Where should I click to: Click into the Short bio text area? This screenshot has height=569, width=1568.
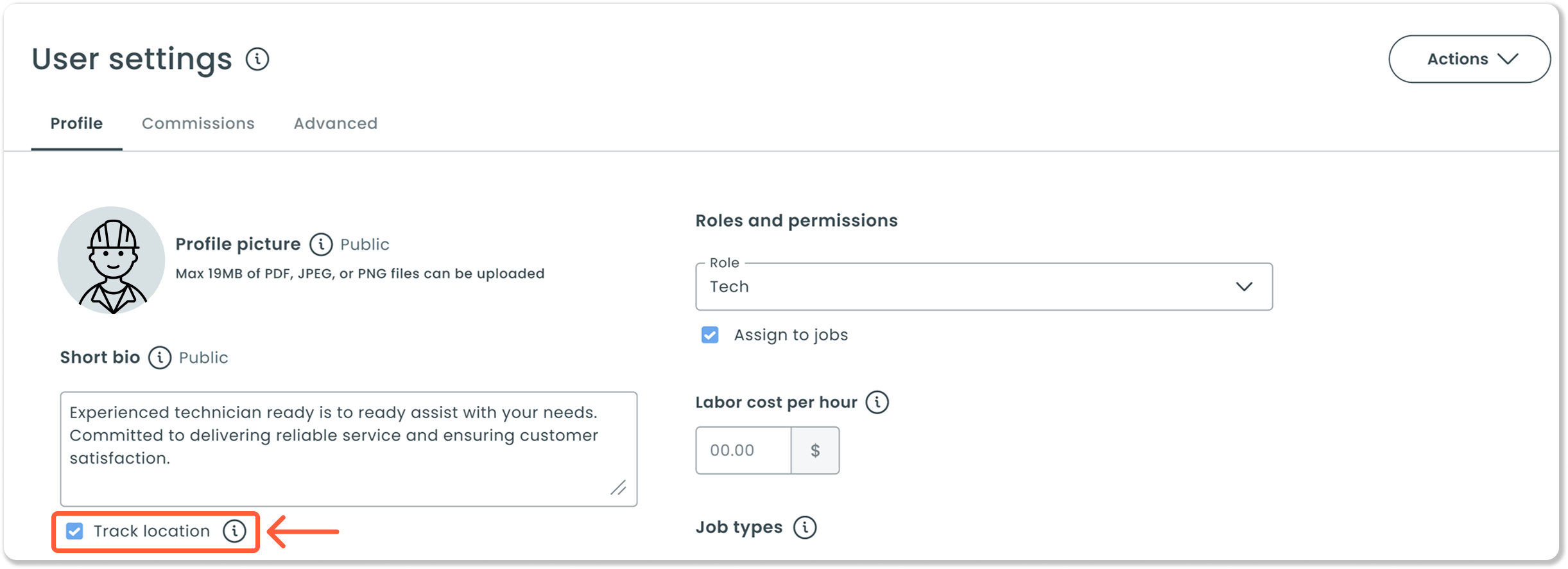coord(349,449)
